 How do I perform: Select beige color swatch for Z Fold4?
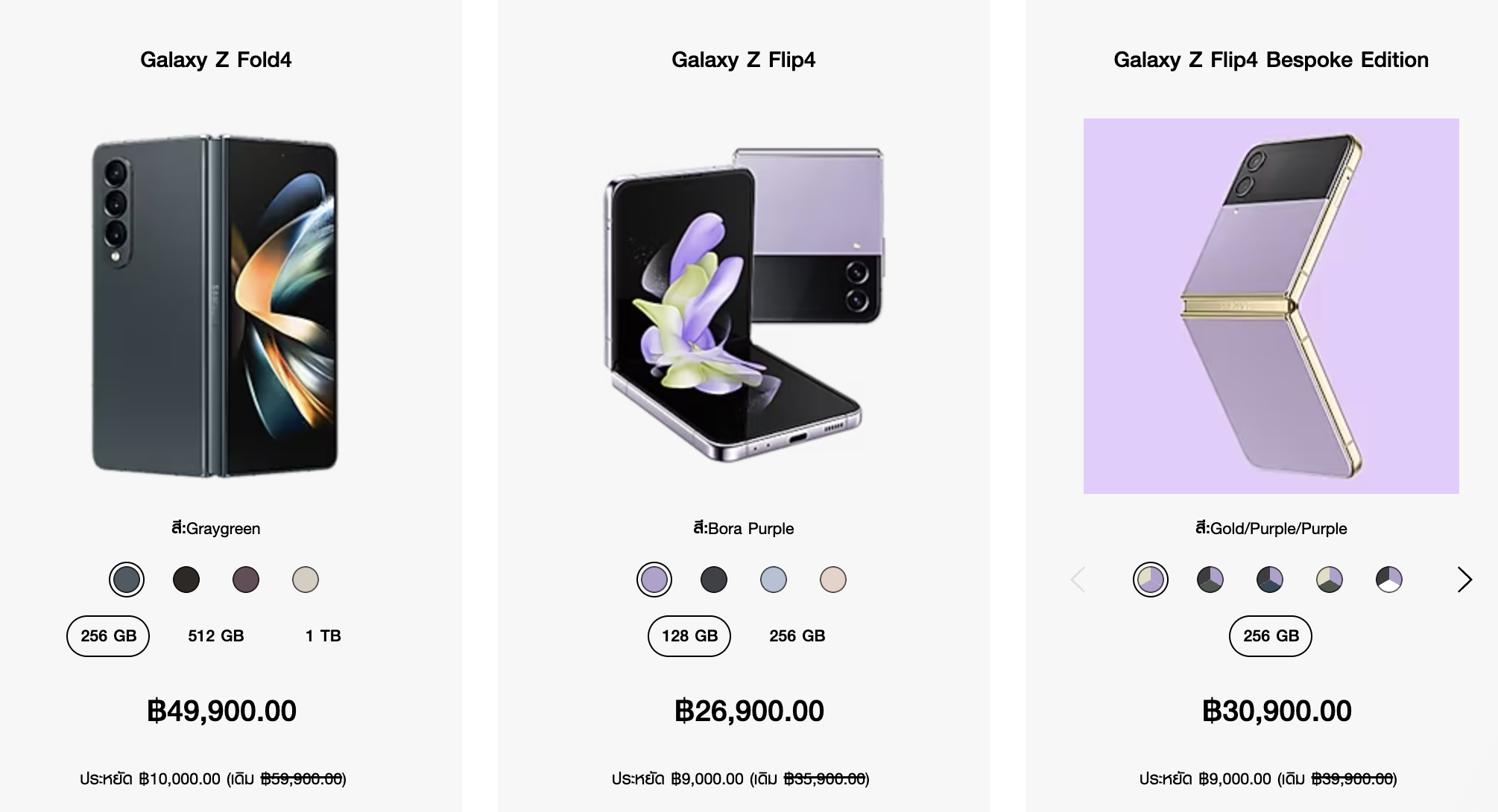tap(306, 580)
